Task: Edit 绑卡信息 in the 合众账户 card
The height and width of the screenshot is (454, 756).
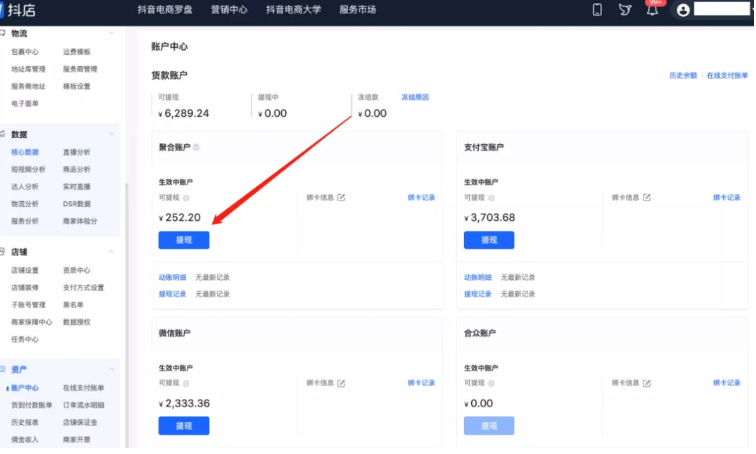Action: click(647, 384)
